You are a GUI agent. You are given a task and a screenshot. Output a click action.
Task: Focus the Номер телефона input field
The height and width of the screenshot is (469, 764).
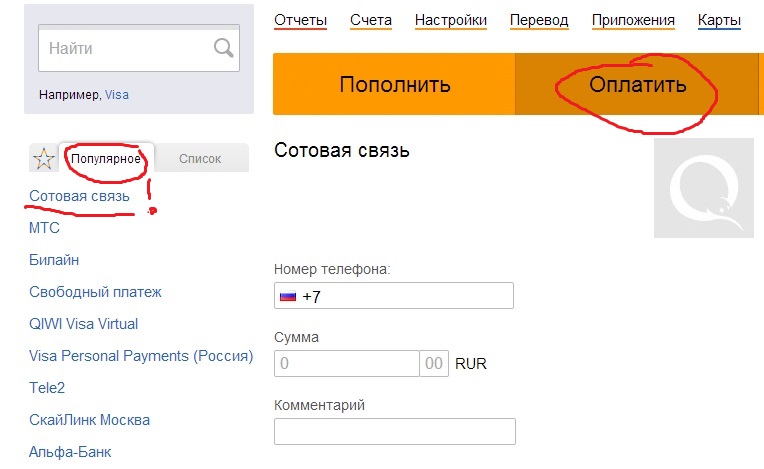click(x=405, y=297)
